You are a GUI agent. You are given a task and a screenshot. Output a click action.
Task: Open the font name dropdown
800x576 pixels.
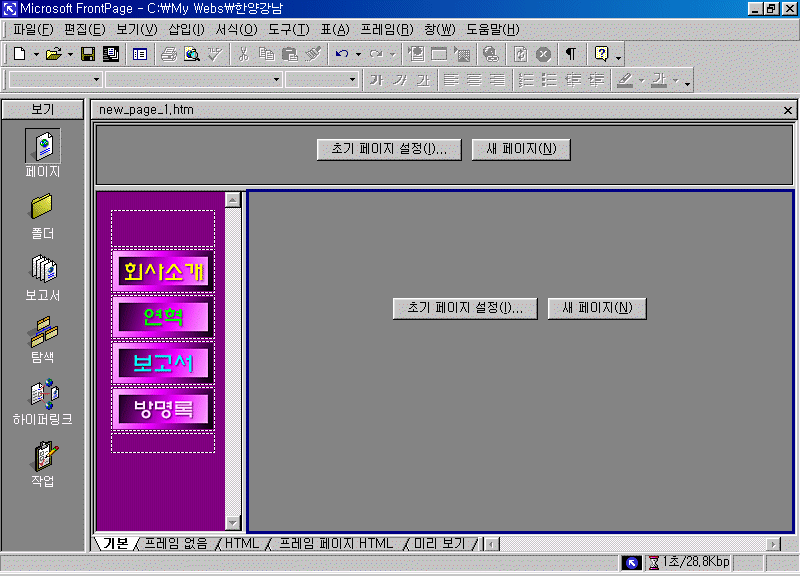point(276,80)
